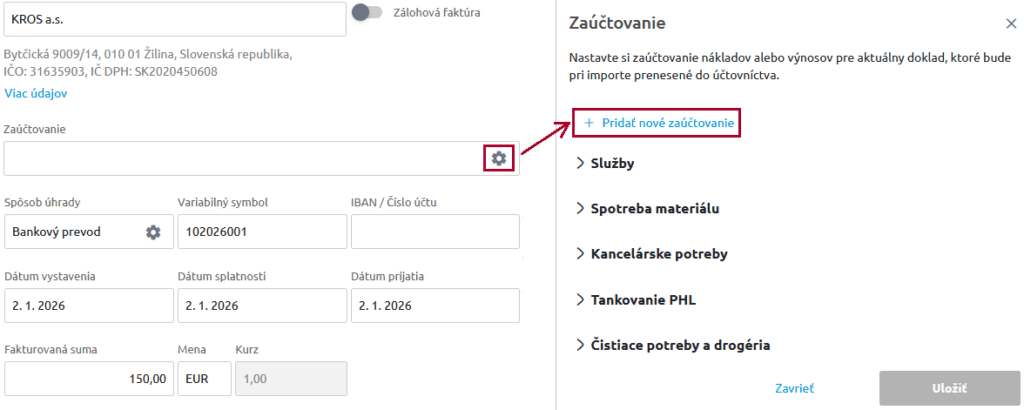Click the Viac údajov link
Viewport: 1024px width, 410px height.
(x=36, y=93)
